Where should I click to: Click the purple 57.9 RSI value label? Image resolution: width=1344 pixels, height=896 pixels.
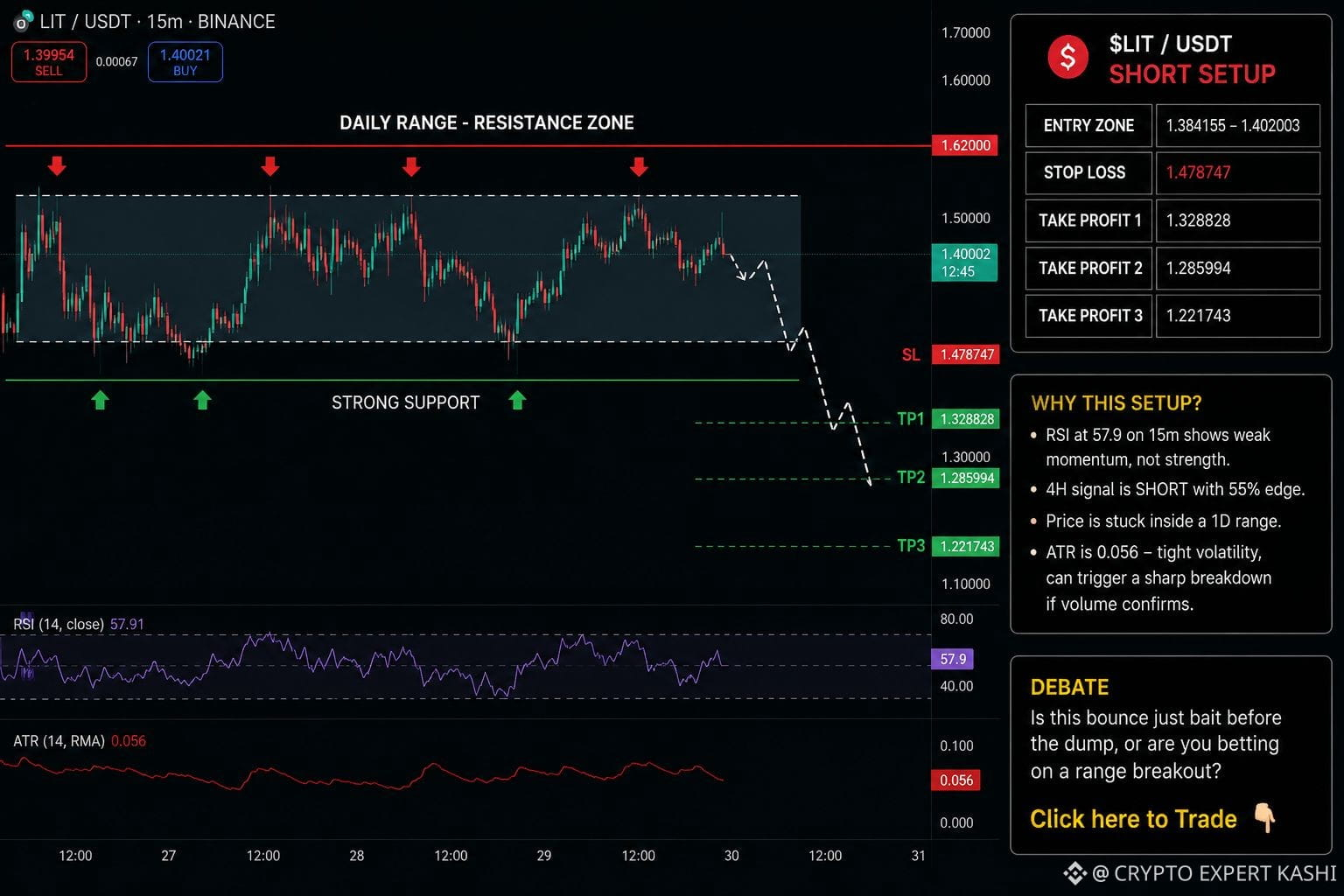tap(953, 659)
